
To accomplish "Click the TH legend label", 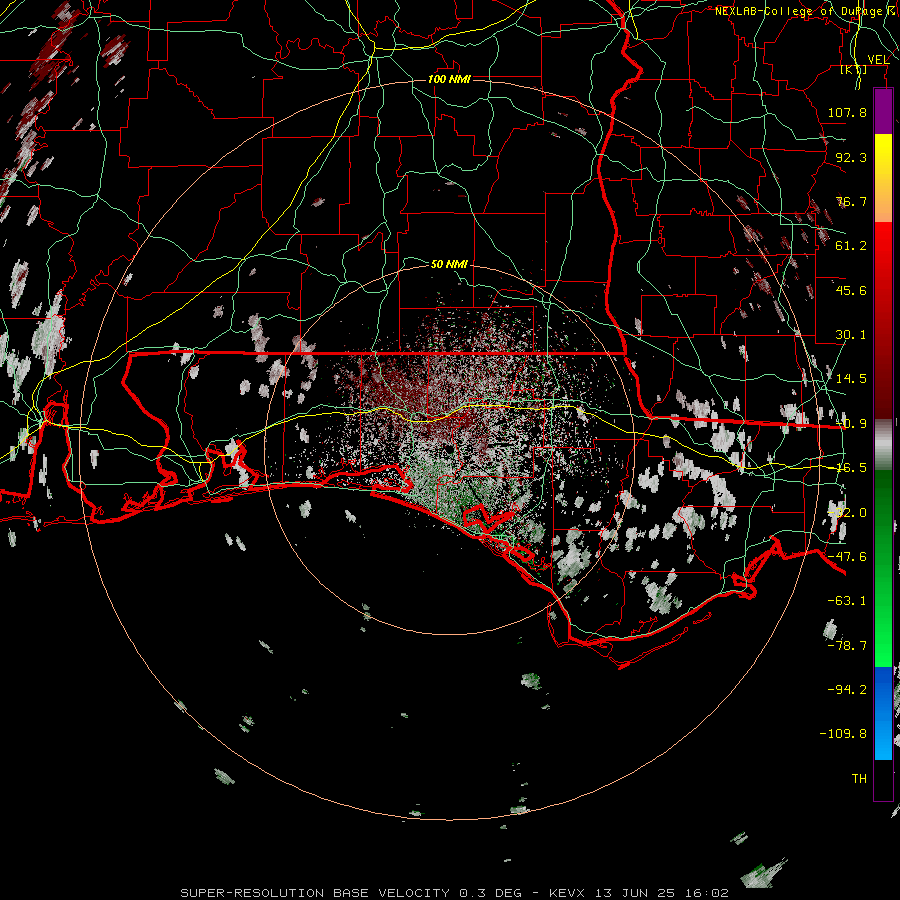I will 859,779.
